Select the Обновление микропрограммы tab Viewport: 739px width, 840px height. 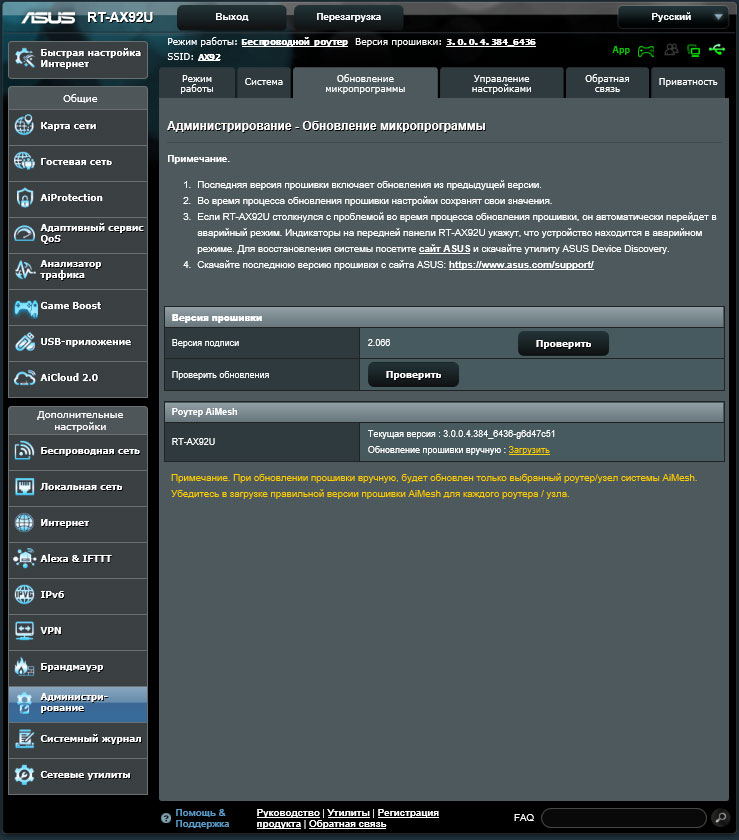pyautogui.click(x=365, y=84)
